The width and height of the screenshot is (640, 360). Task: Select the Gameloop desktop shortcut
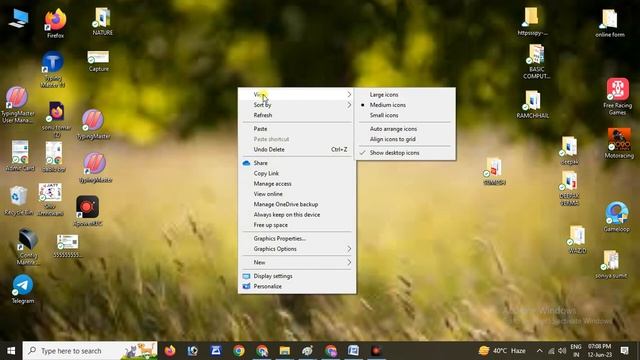[617, 216]
